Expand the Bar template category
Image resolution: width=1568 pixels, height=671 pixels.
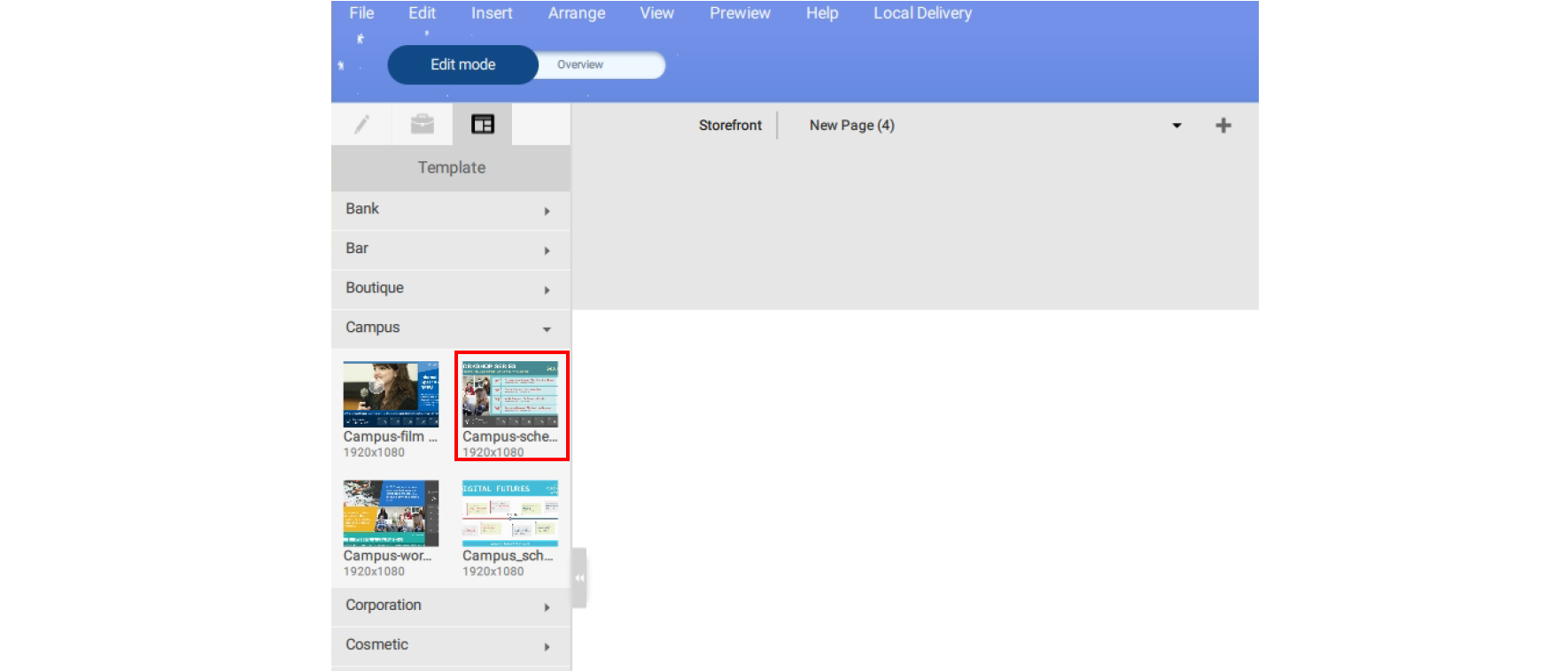[451, 250]
